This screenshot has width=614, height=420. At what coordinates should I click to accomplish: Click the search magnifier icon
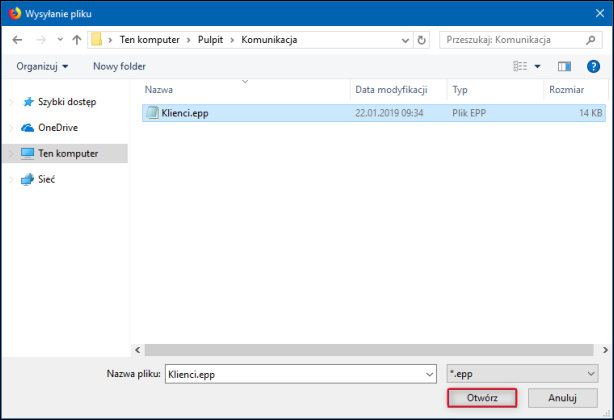click(591, 40)
